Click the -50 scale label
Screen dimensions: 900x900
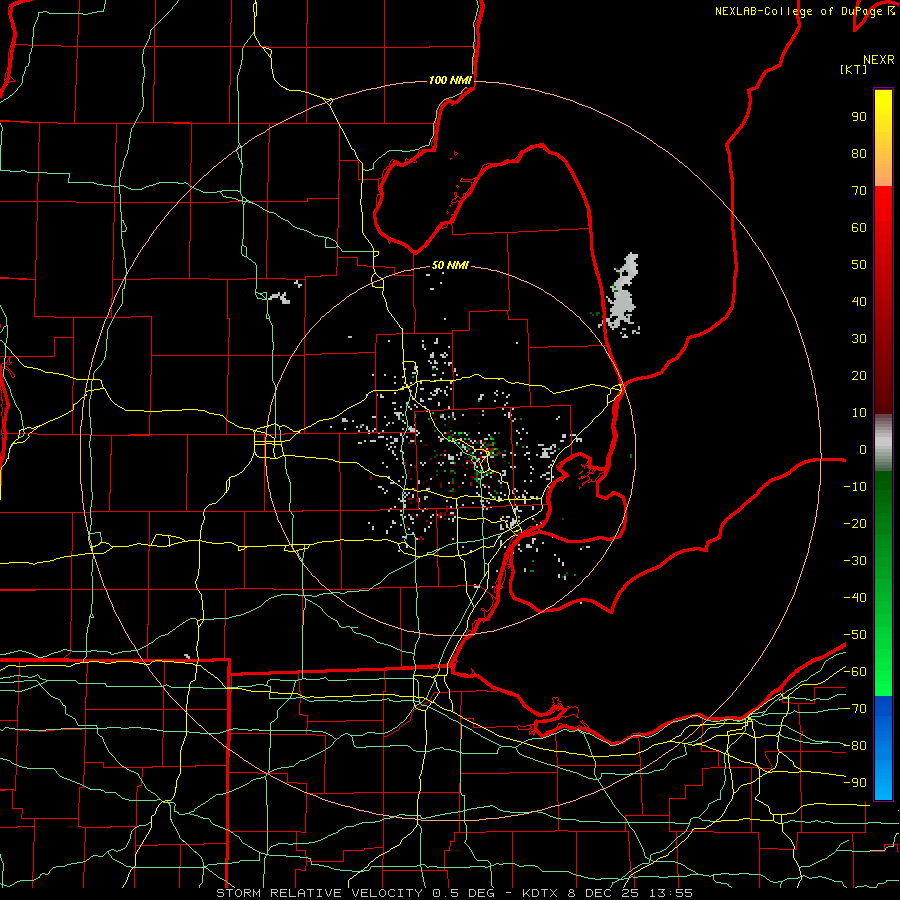click(855, 634)
